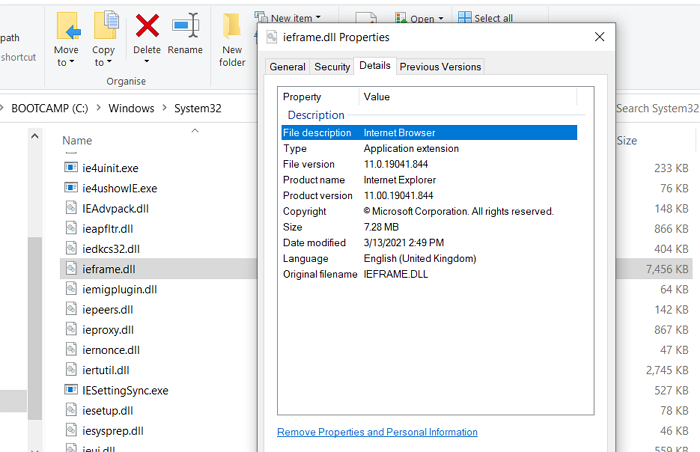Click the Properties dialog title icon
Viewport: 700px width, 452px height.
tap(271, 37)
